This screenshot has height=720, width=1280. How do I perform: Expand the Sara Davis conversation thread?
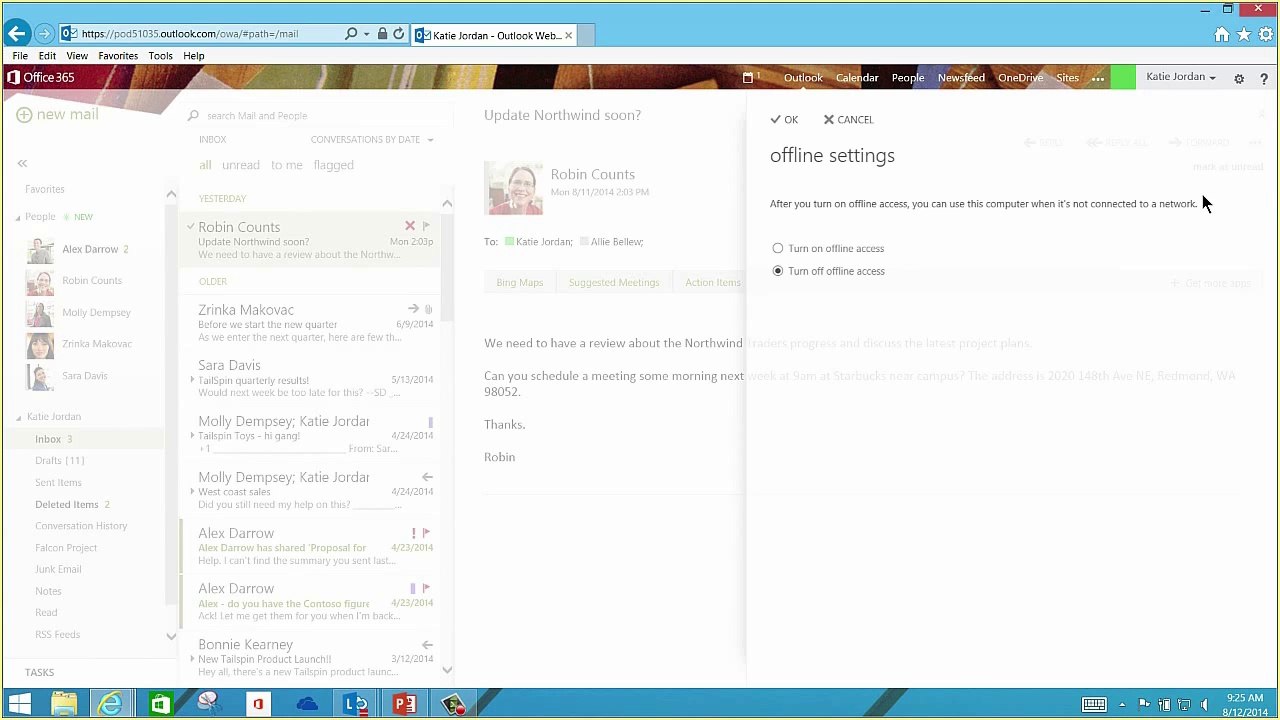click(x=192, y=380)
